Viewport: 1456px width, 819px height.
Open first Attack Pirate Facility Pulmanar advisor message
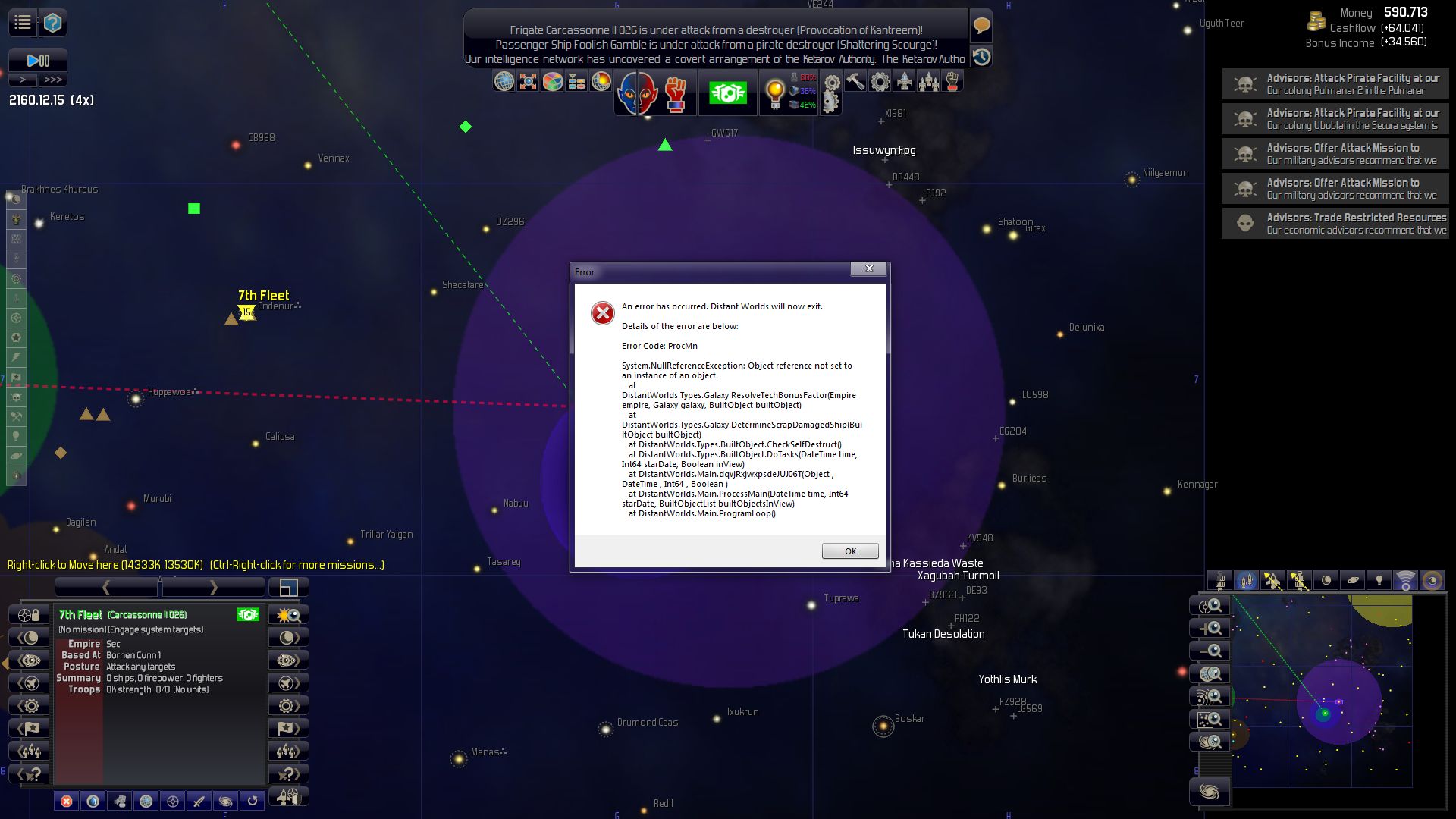[x=1335, y=84]
